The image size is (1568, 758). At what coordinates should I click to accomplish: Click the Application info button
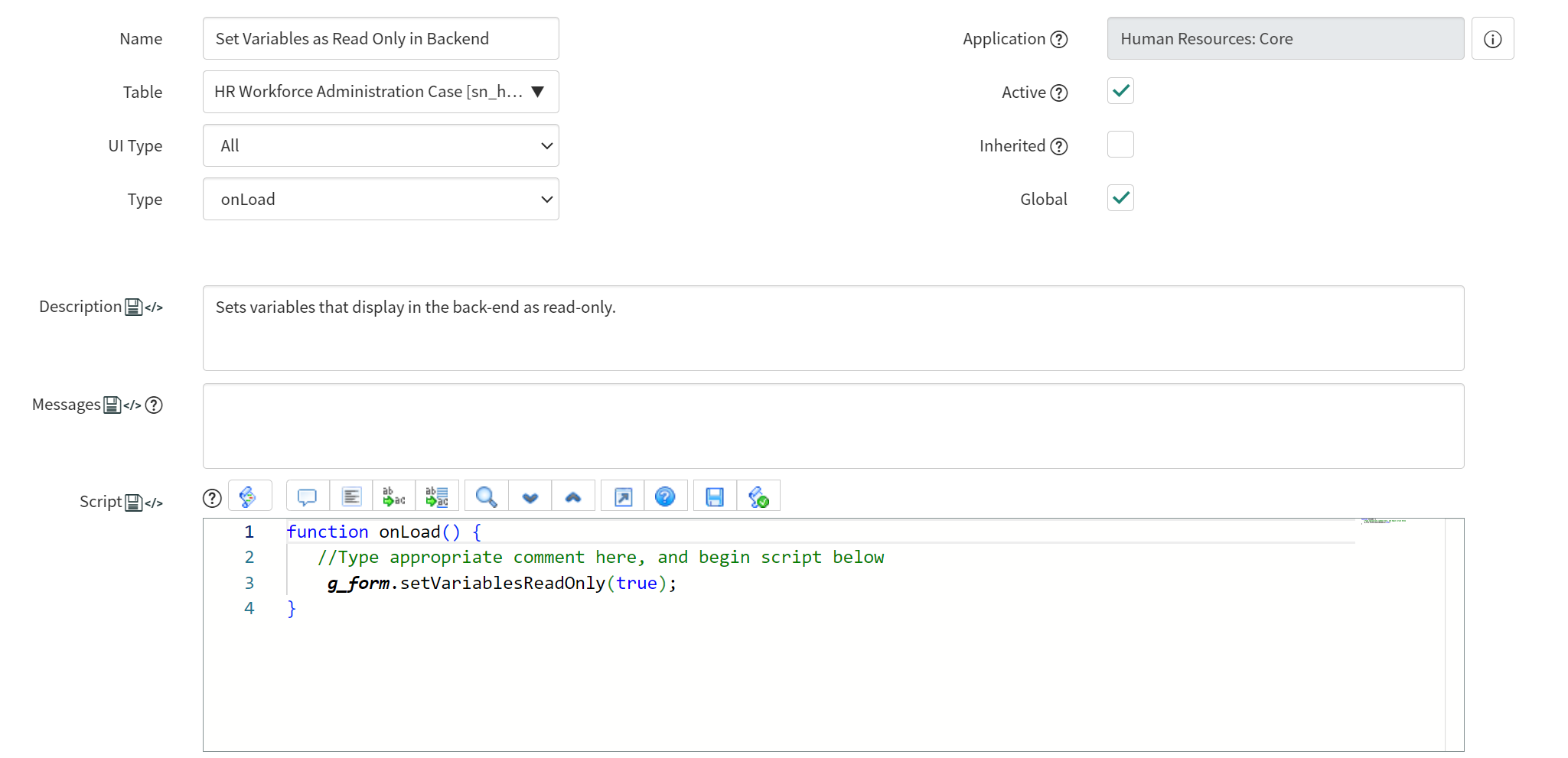1492,39
